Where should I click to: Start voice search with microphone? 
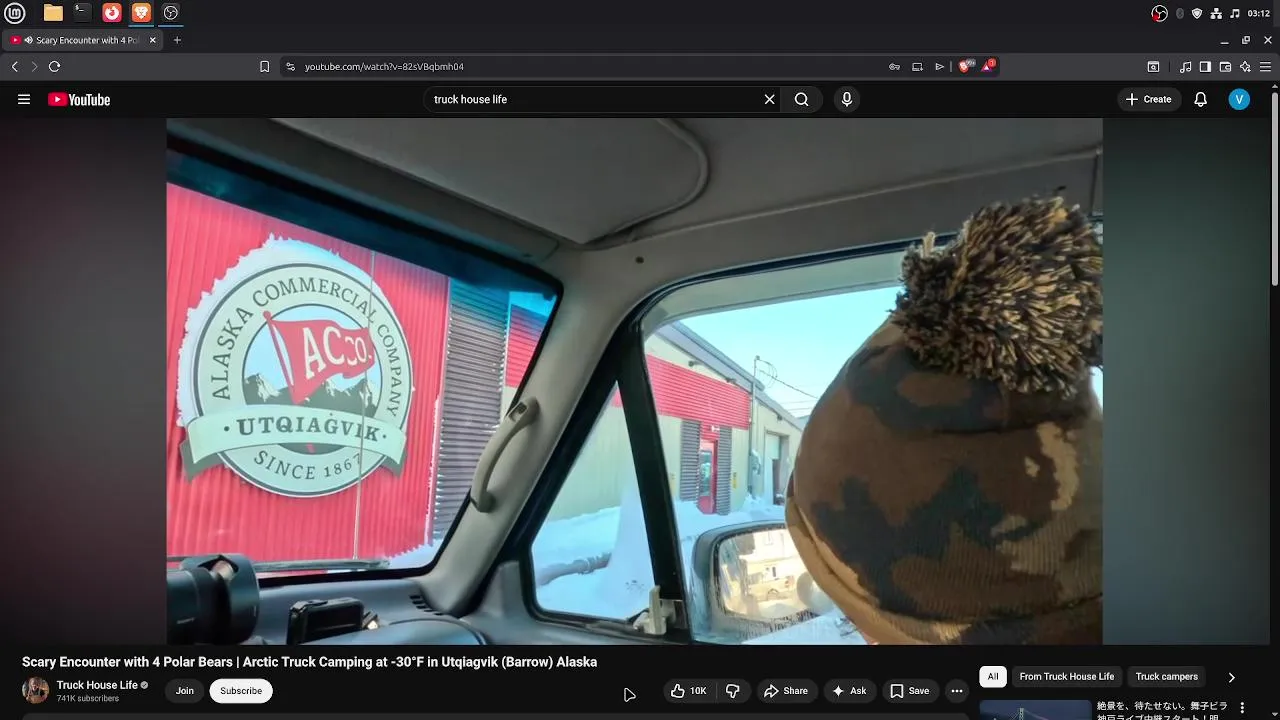847,99
